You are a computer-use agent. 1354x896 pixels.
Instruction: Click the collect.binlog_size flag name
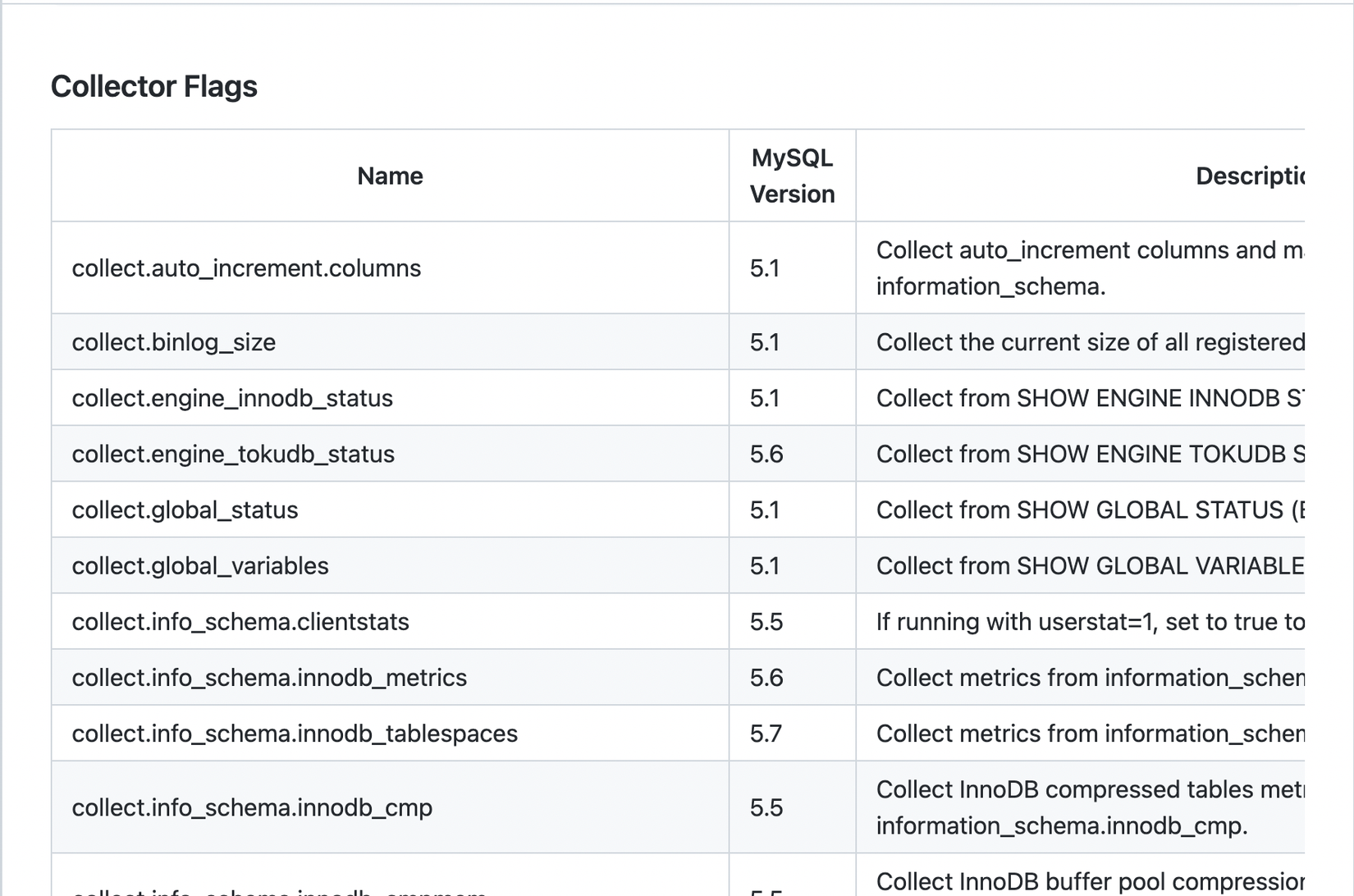coord(174,342)
